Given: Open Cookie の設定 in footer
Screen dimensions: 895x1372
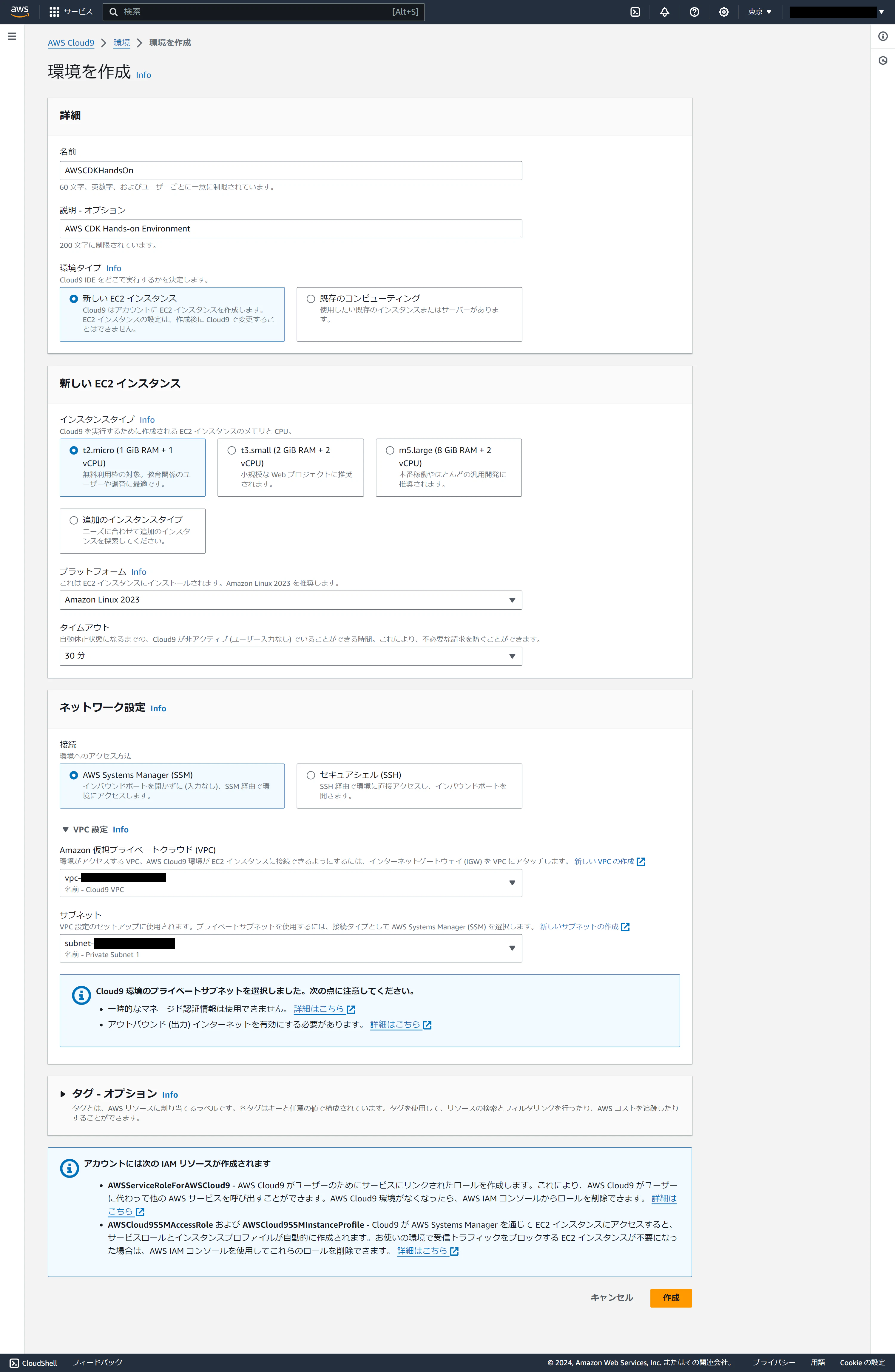Looking at the screenshot, I should pyautogui.click(x=862, y=1363).
